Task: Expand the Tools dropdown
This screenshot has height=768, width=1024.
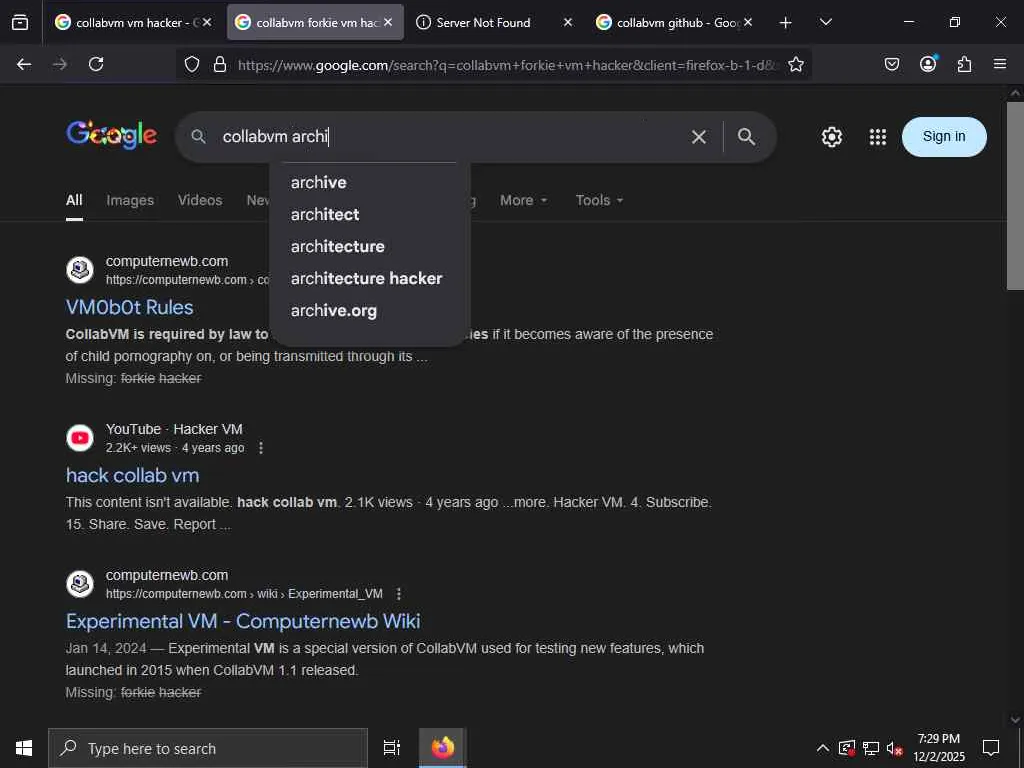Action: pos(599,200)
